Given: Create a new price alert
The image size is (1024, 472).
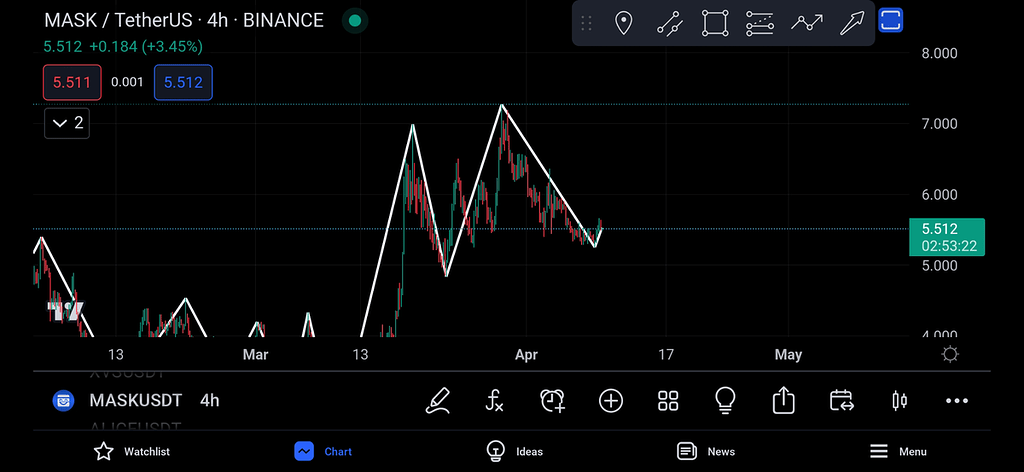Looking at the screenshot, I should 552,401.
